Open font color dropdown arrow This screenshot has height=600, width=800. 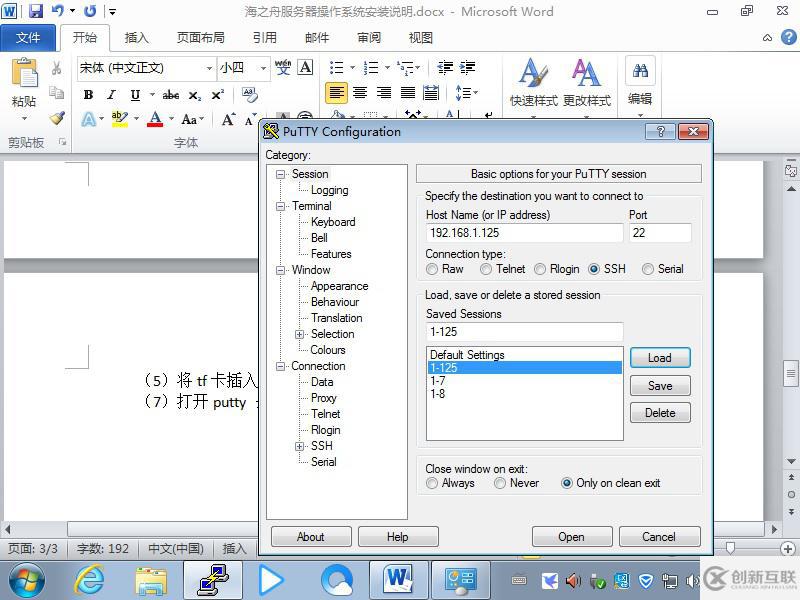pos(171,119)
